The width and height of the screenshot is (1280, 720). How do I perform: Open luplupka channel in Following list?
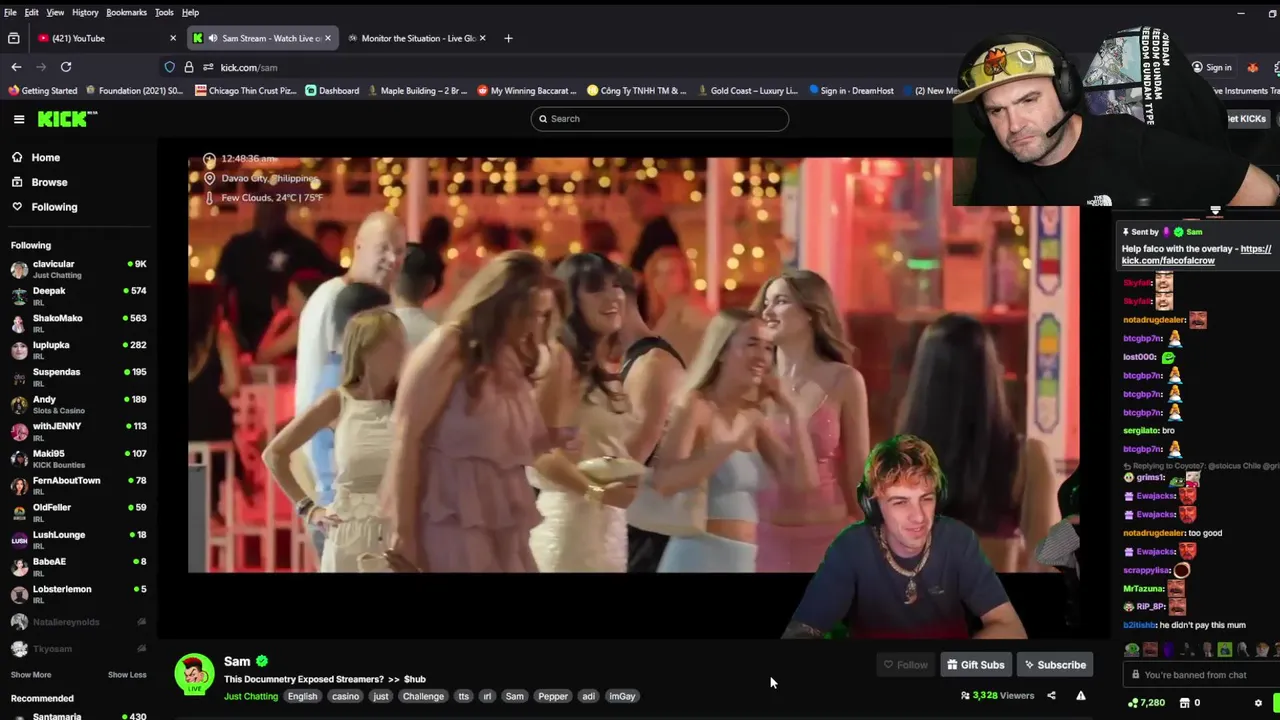[78, 350]
